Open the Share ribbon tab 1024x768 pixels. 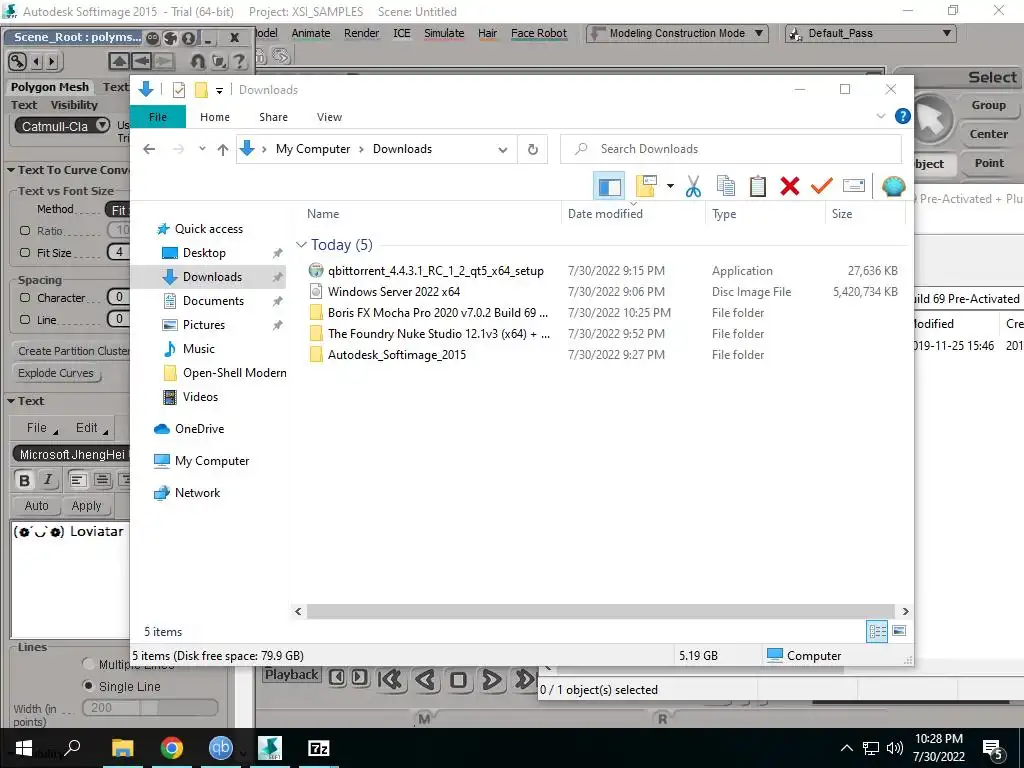273,117
